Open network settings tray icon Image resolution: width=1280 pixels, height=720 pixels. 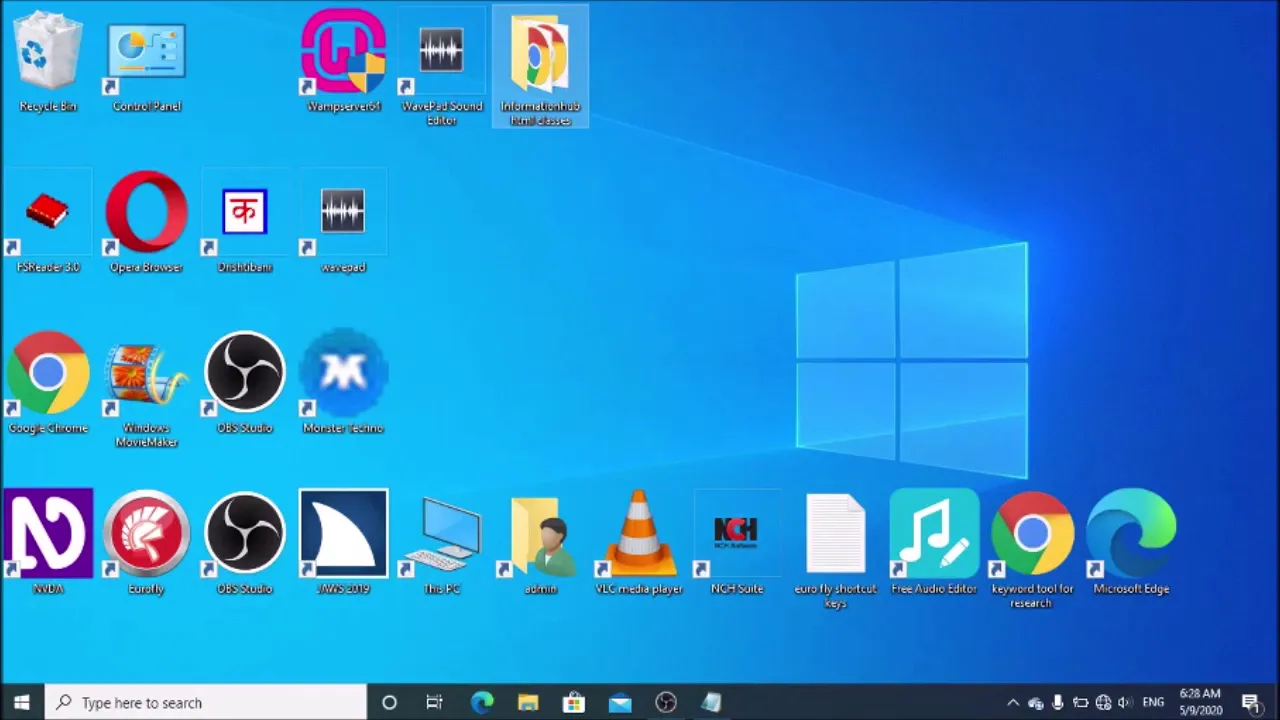pyautogui.click(x=1103, y=703)
